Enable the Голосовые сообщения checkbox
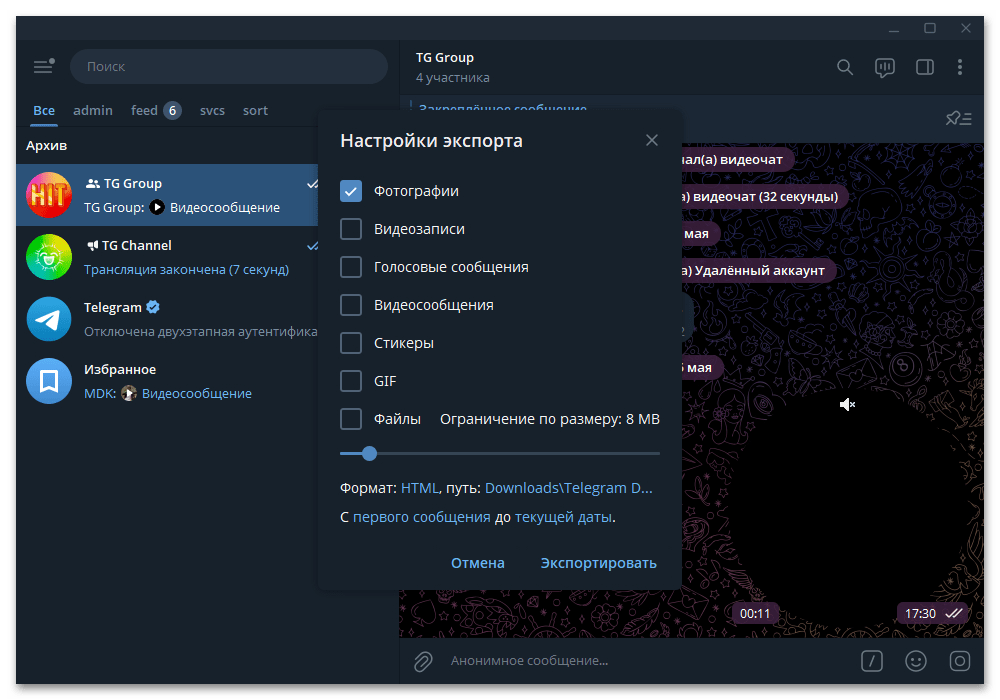 tap(351, 267)
